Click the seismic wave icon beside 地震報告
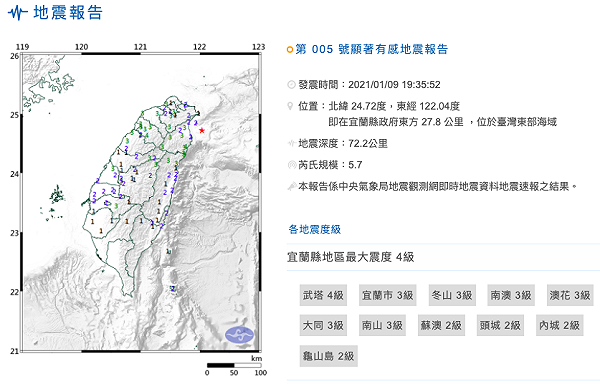Image resolution: width=600 pixels, height=384 pixels. pyautogui.click(x=17, y=13)
